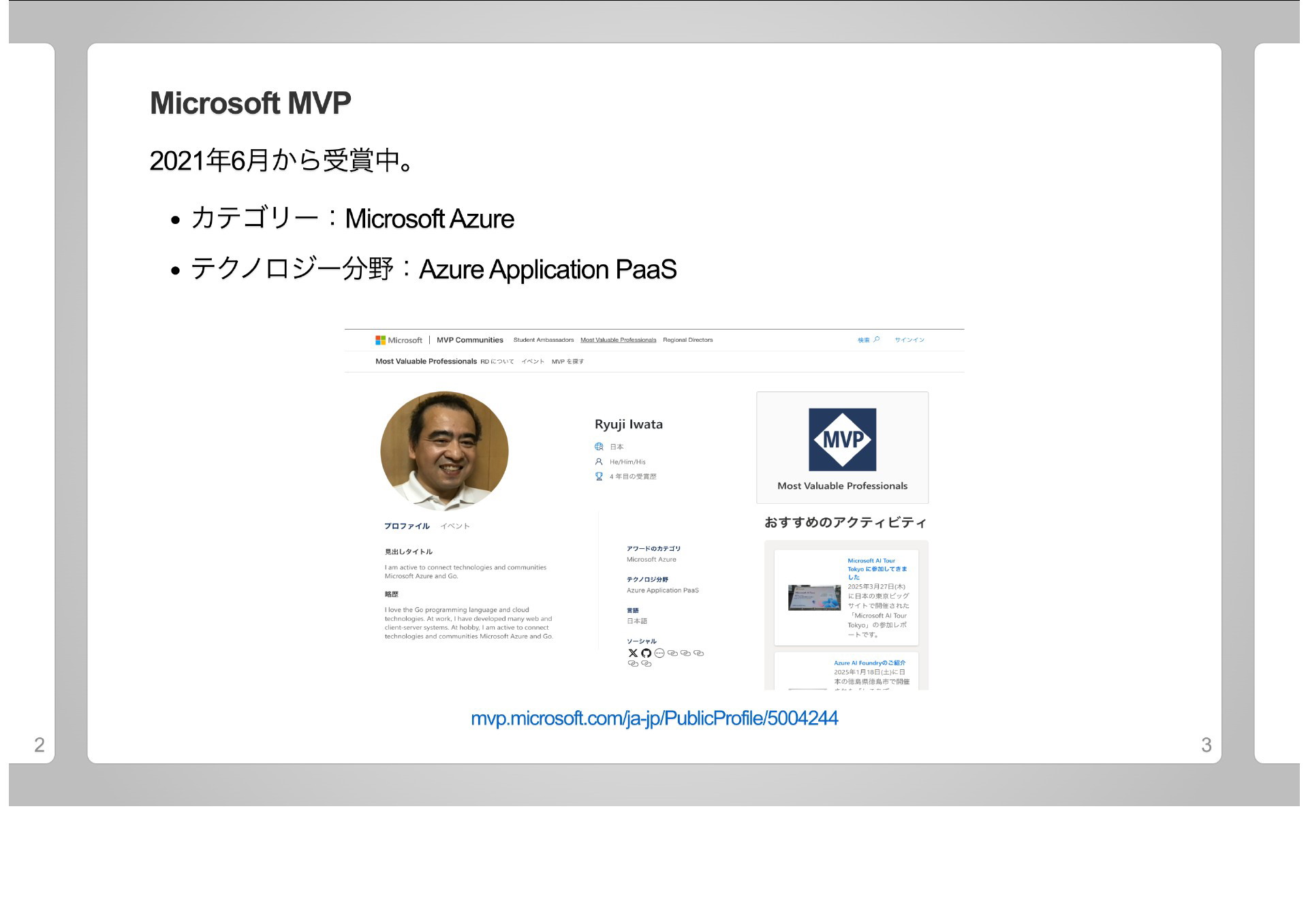Open Regional Directors nav item

pos(688,340)
